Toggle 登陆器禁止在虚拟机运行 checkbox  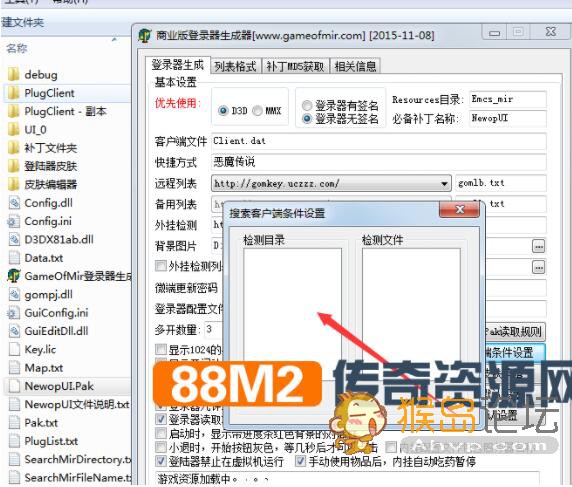click(161, 461)
